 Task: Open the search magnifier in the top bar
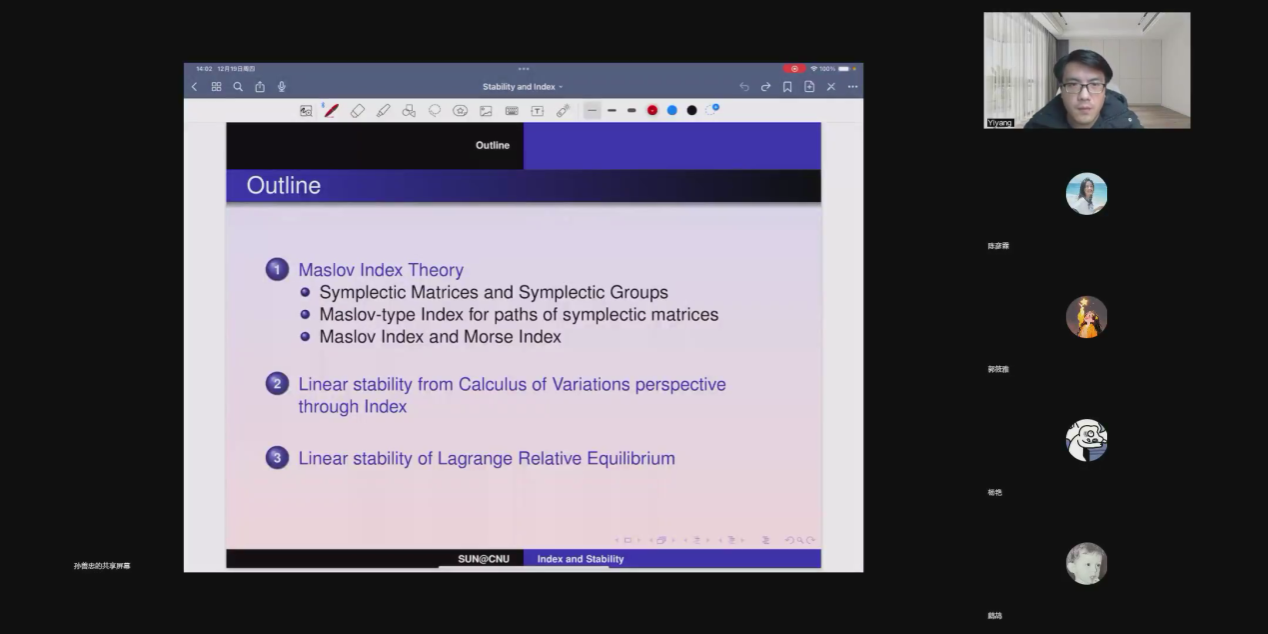pyautogui.click(x=238, y=87)
